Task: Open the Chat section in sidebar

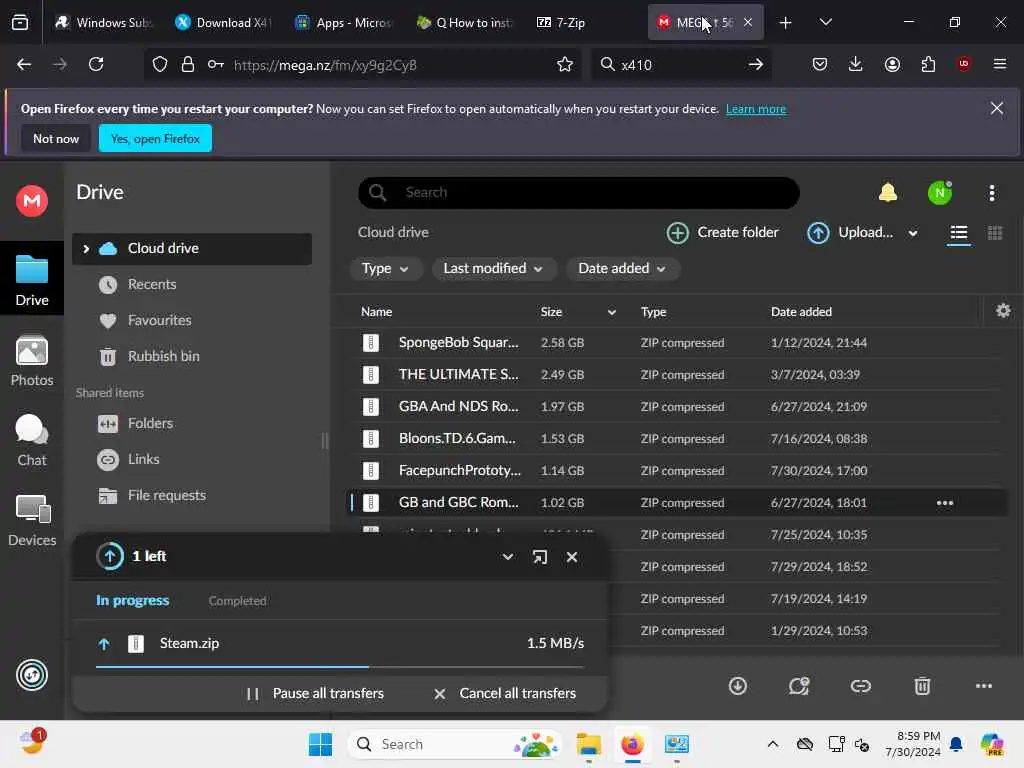Action: click(x=31, y=441)
